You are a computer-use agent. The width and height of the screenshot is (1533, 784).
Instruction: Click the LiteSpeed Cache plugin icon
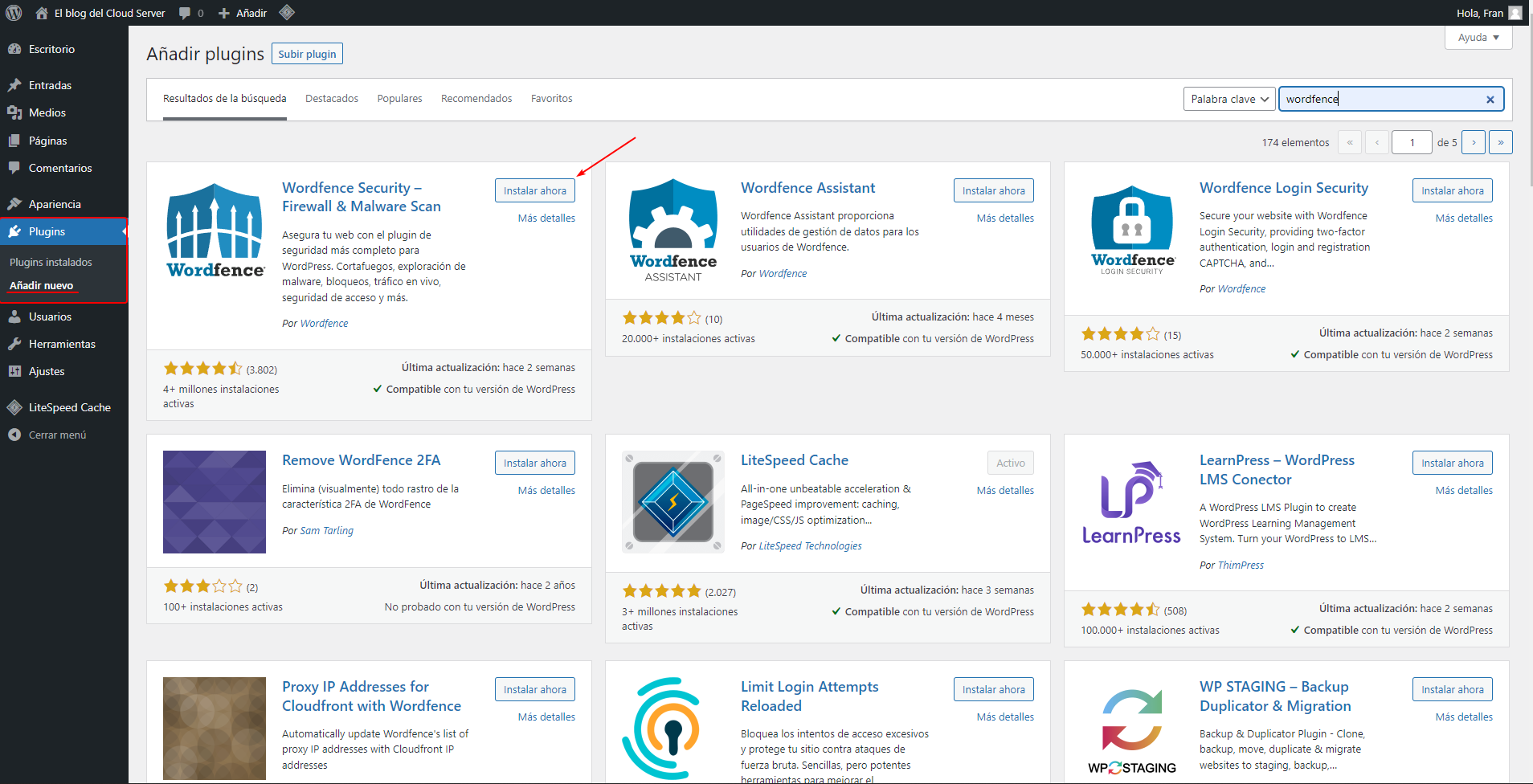click(673, 502)
